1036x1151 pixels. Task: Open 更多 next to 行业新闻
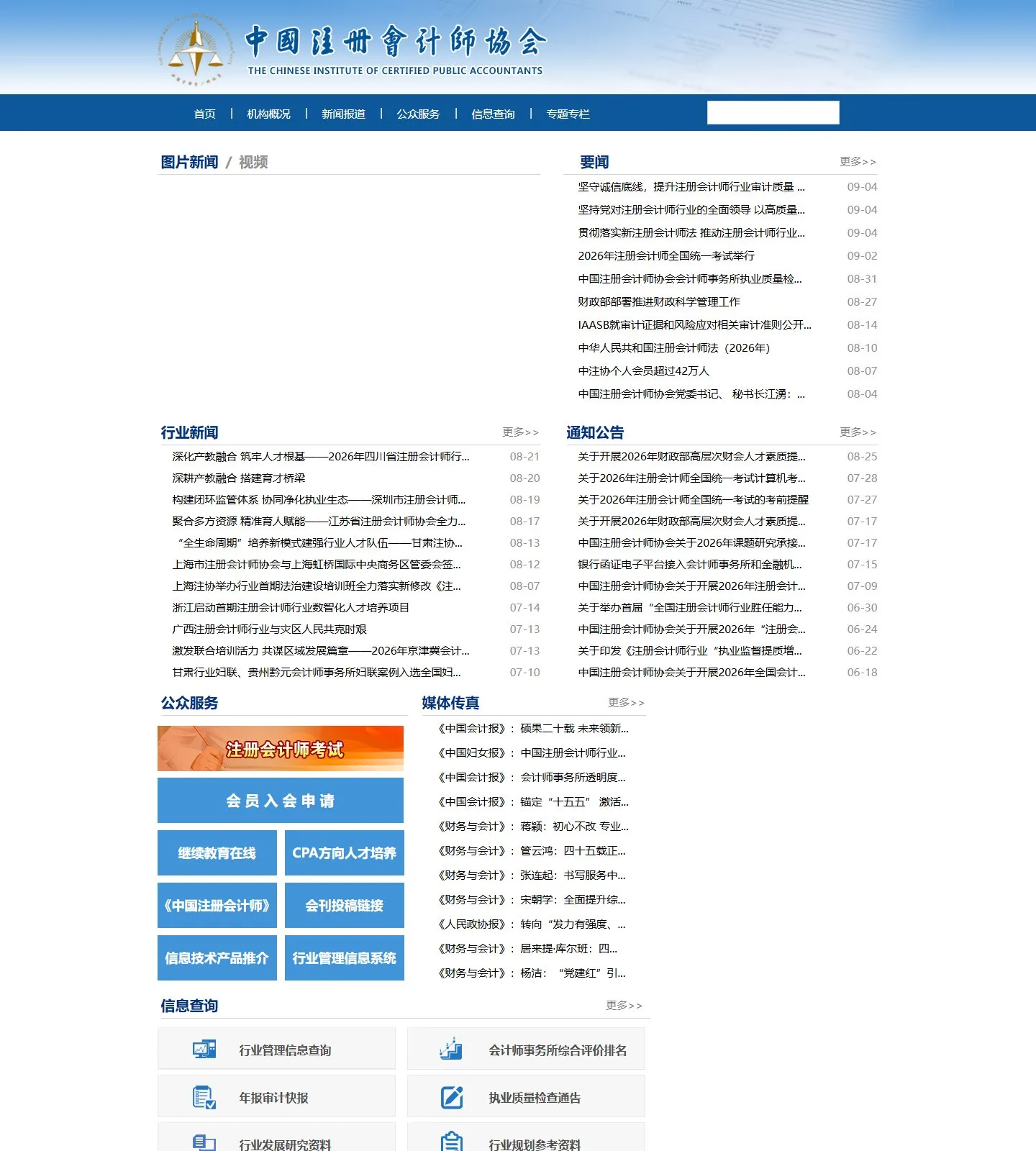pyautogui.click(x=520, y=432)
